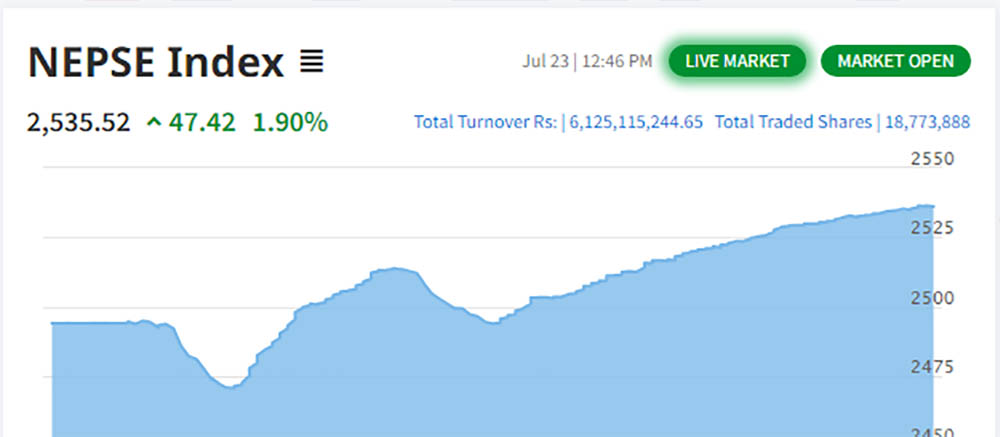
Task: Click the latest data point at chart's right end
Action: coord(931,206)
